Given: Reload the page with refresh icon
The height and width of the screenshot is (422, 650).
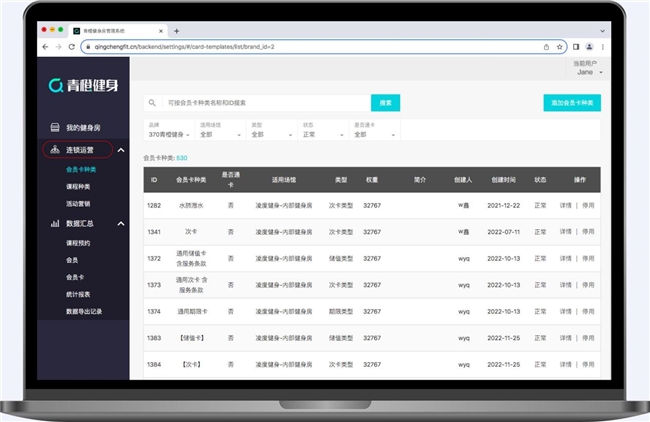Looking at the screenshot, I should (x=72, y=47).
